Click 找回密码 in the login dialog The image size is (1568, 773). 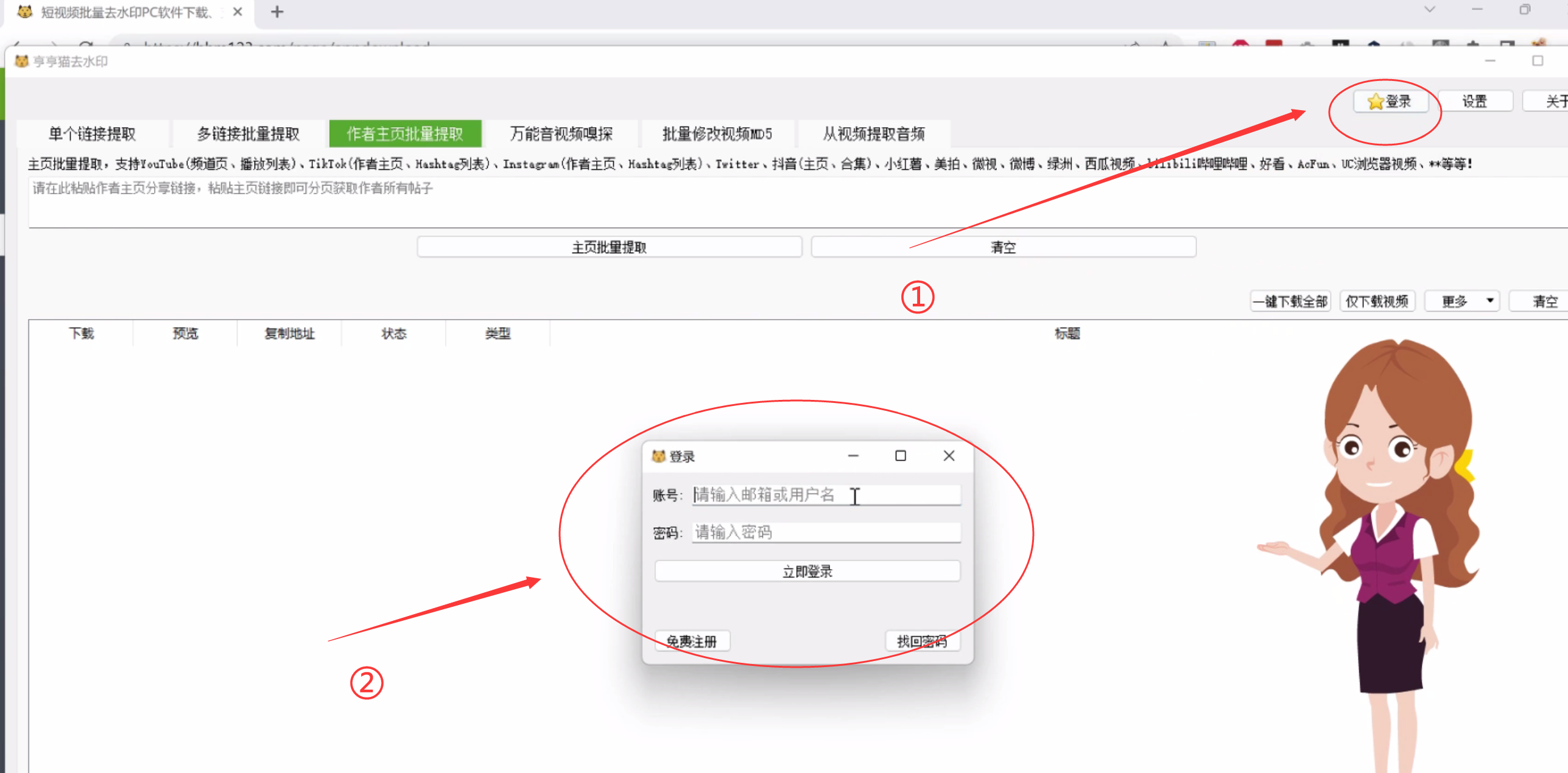click(x=922, y=641)
